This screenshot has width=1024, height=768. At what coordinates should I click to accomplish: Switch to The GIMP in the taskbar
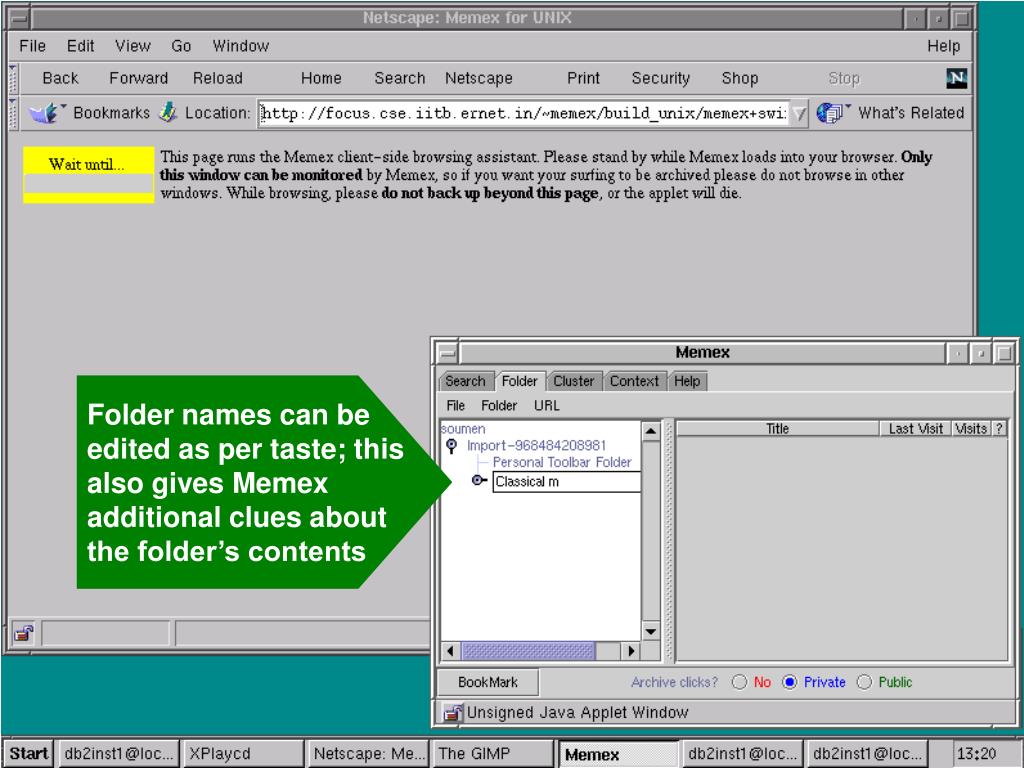(492, 754)
